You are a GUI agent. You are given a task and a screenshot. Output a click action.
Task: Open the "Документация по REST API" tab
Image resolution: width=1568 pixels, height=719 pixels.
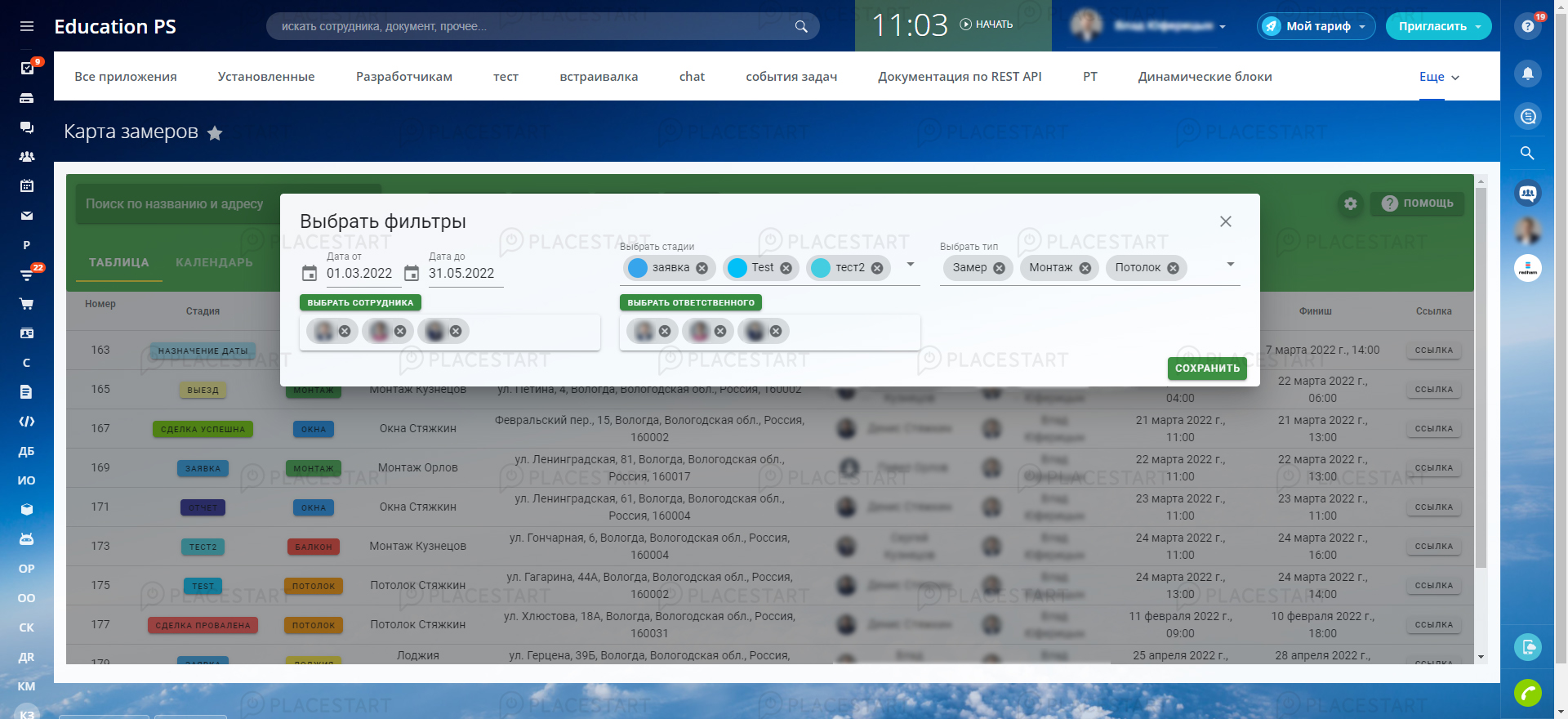coord(960,77)
